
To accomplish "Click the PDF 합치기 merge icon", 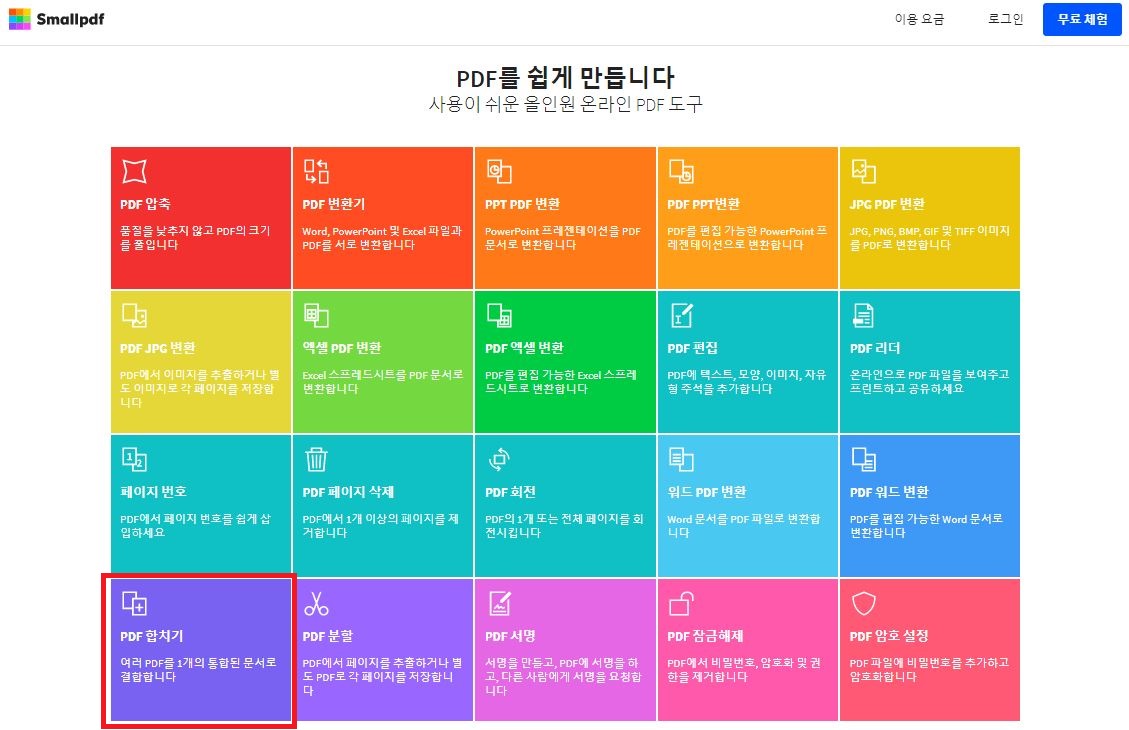I will point(135,603).
